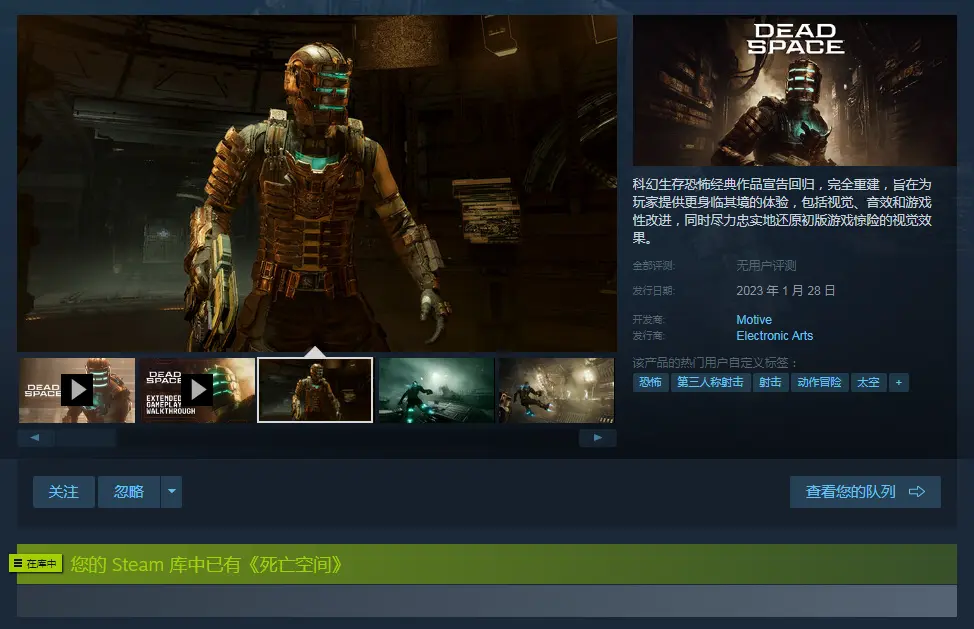Viewport: 974px width, 629px height.
Task: Play the first Dead Space trailer thumbnail
Action: pos(77,390)
